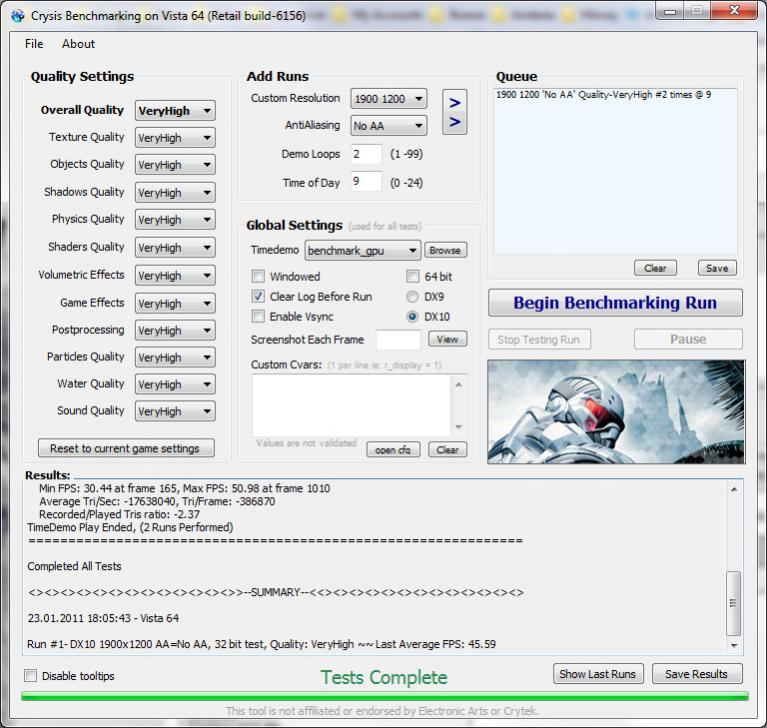This screenshot has width=767, height=728.
Task: Click inside the Custom Cvars text area
Action: [351, 406]
